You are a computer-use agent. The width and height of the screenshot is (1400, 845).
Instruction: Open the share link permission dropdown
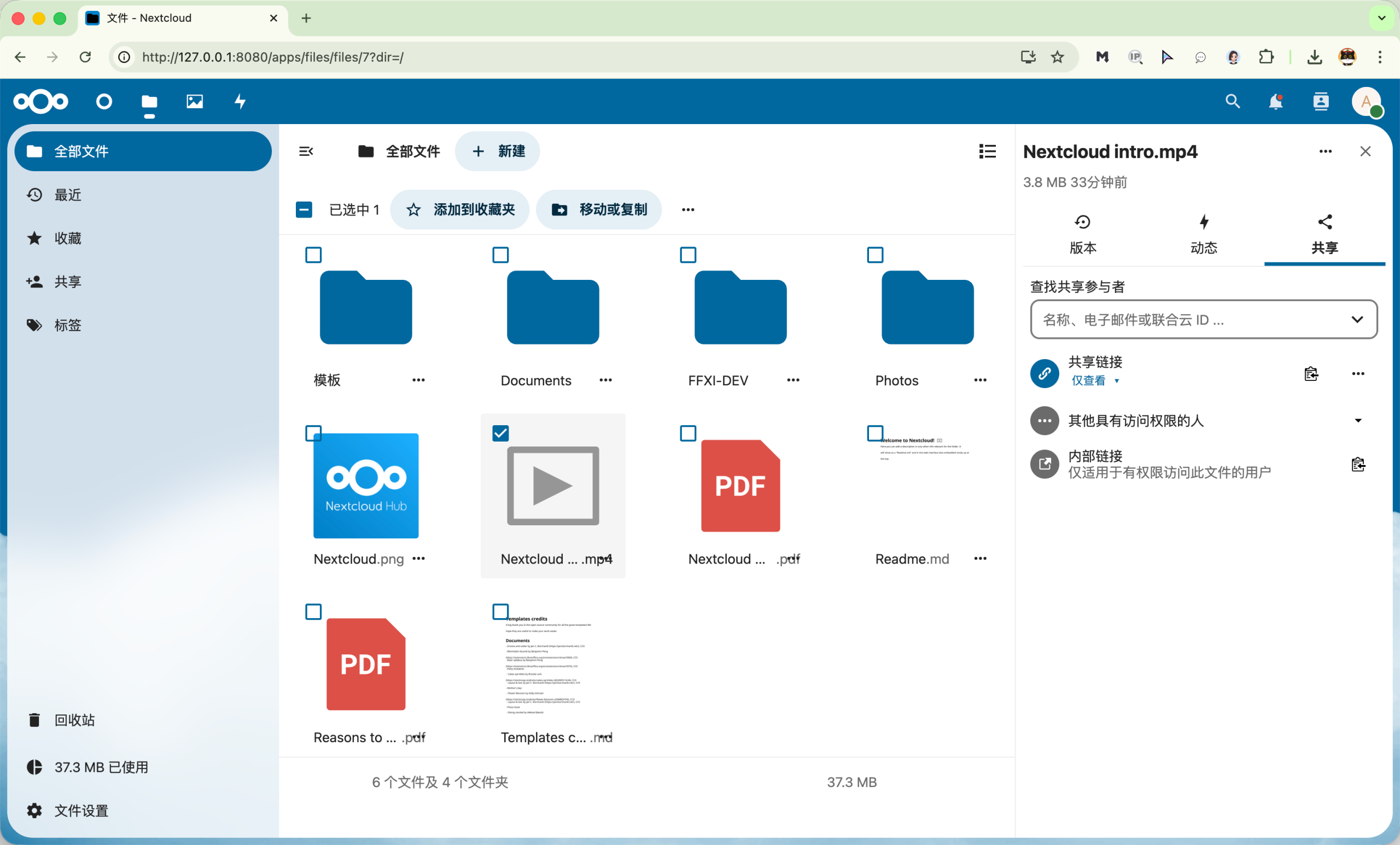(1095, 380)
